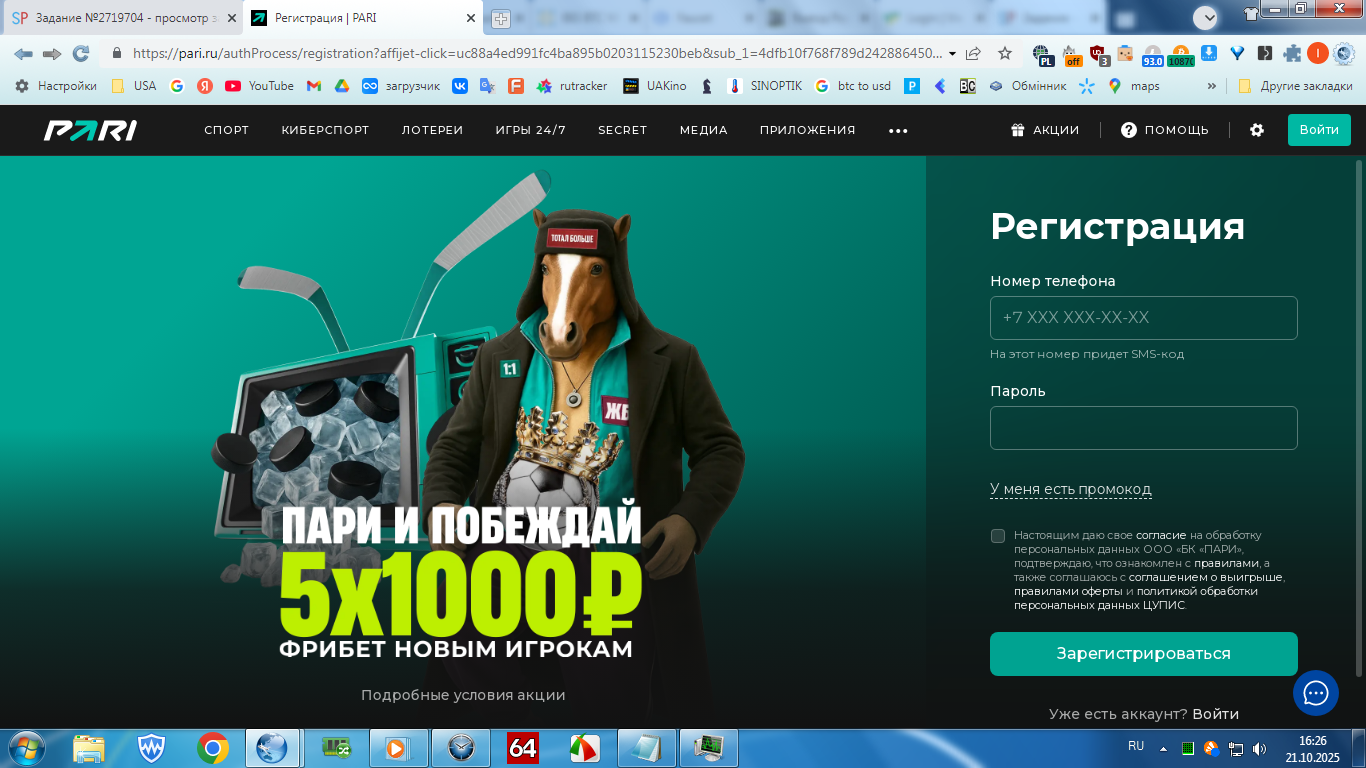Show hidden bookmarks with the double chevron

1212,86
